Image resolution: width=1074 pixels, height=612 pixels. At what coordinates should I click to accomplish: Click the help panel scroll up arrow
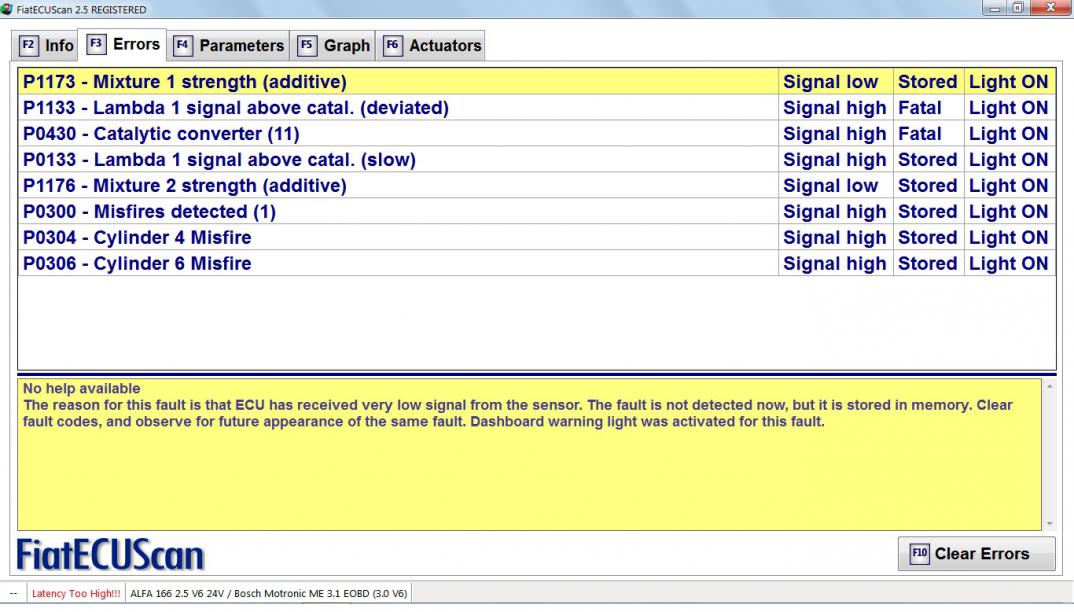click(x=1049, y=387)
